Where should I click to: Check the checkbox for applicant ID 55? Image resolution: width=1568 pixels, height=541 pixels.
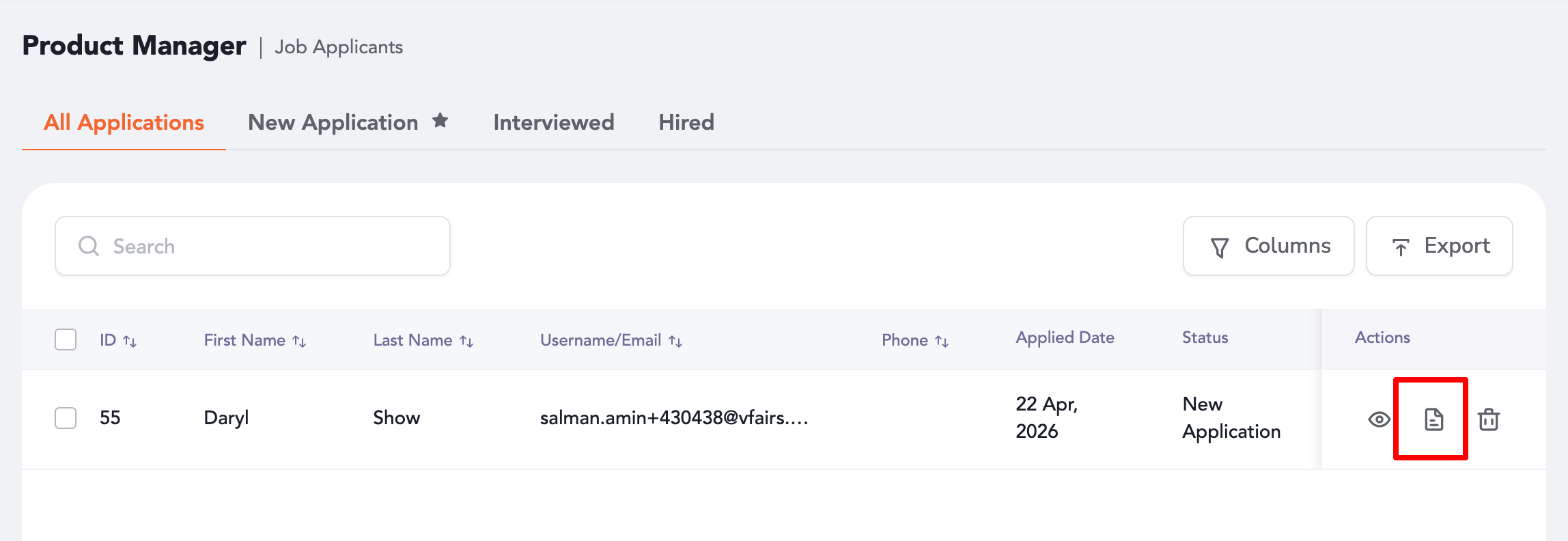point(66,418)
